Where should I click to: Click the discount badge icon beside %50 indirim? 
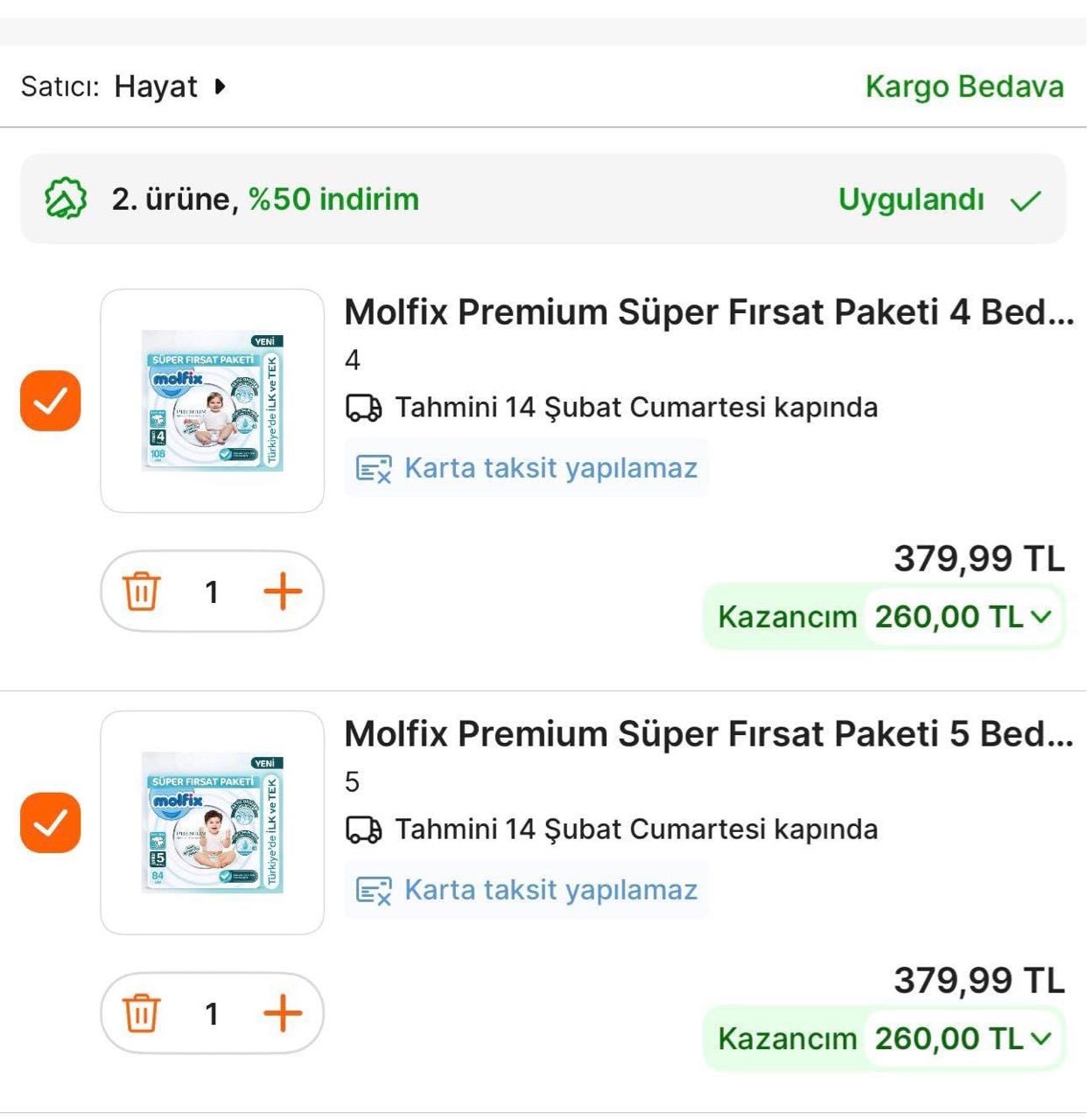click(66, 199)
